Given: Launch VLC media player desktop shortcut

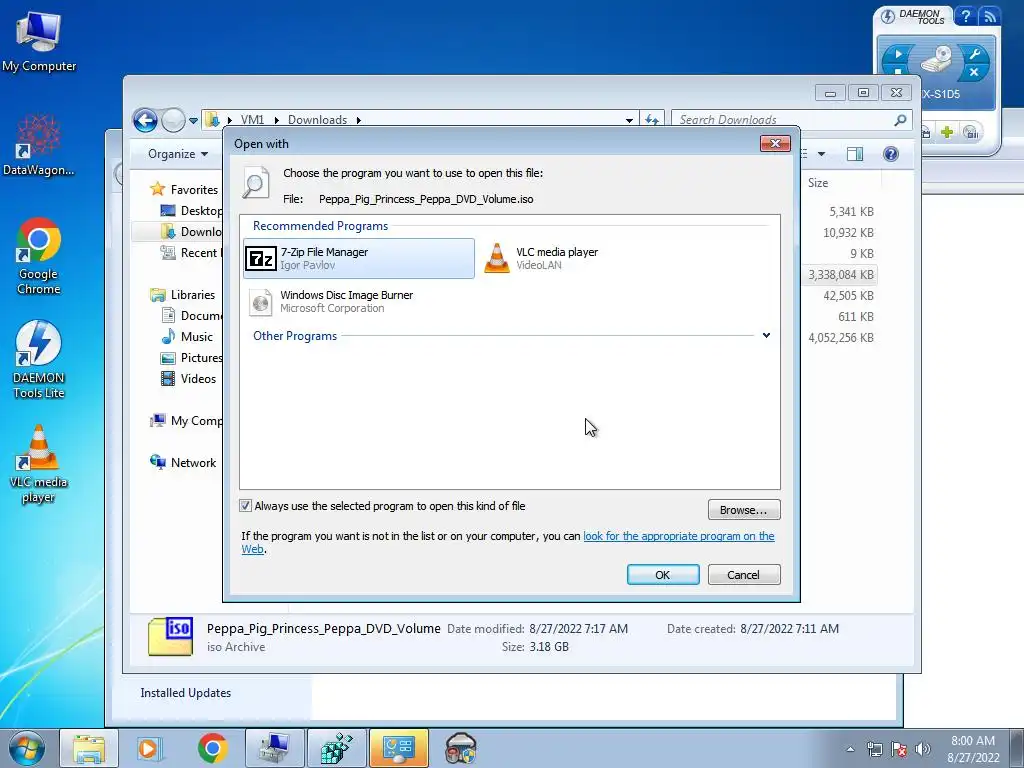Looking at the screenshot, I should tap(39, 465).
